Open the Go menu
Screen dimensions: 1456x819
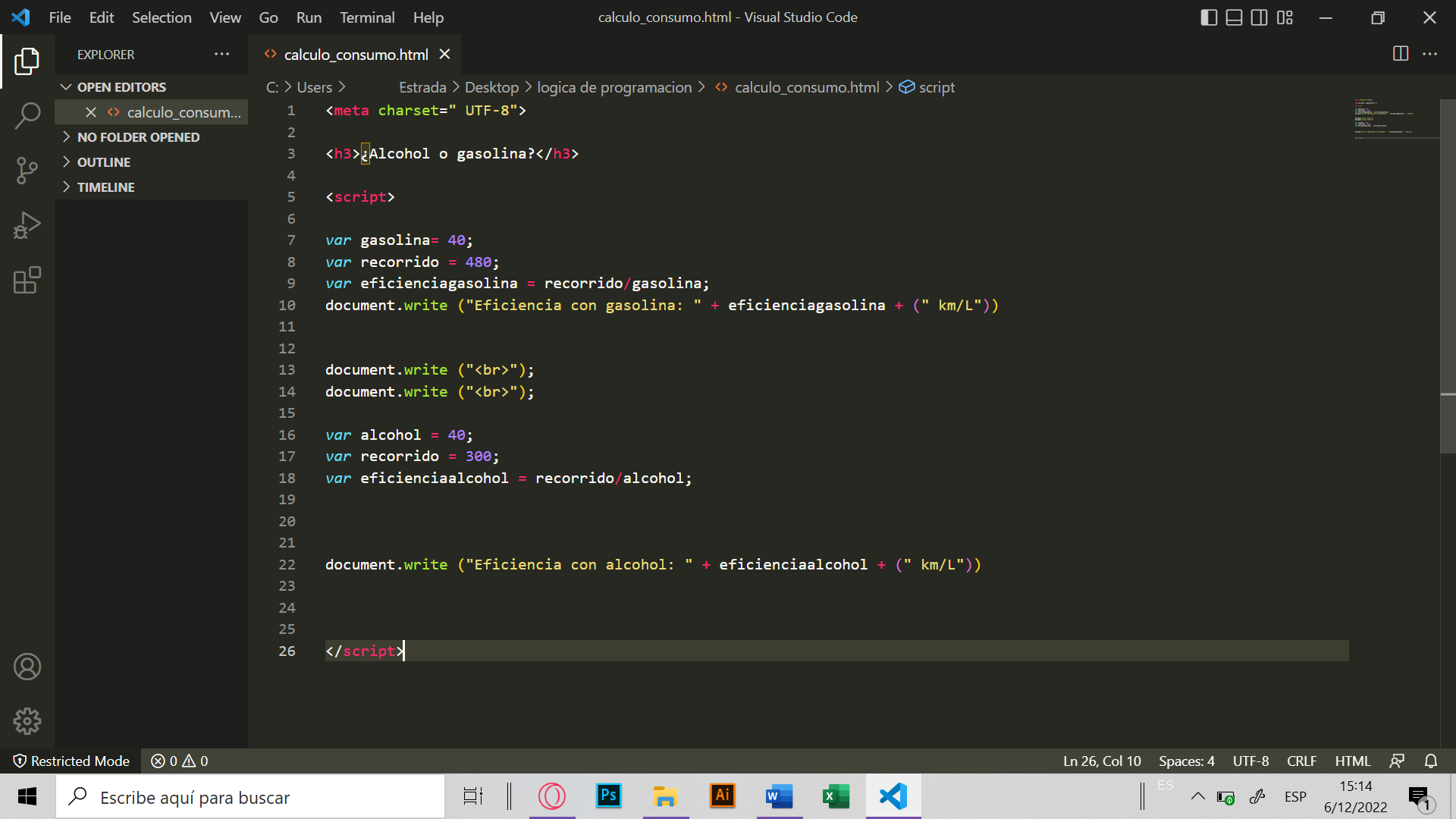pyautogui.click(x=268, y=17)
